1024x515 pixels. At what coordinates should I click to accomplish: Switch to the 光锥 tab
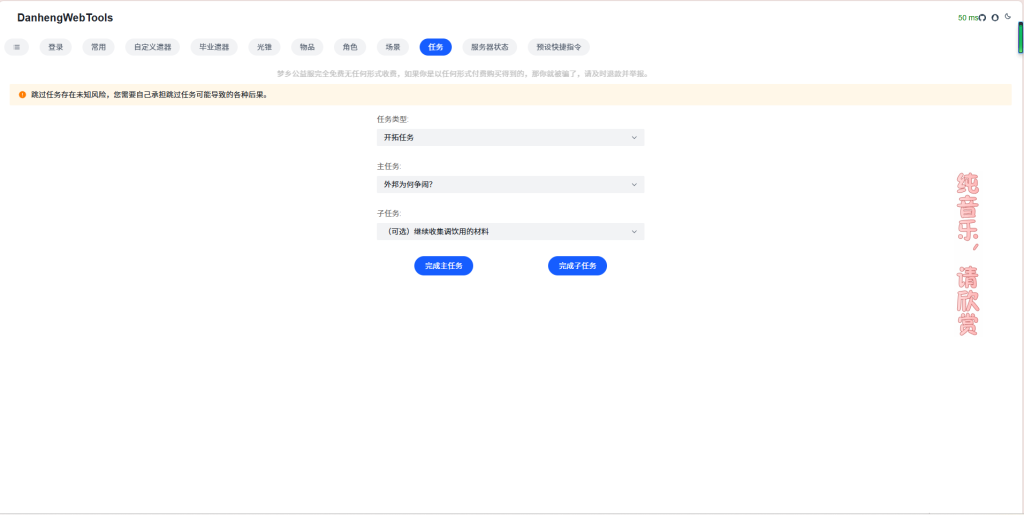(264, 47)
